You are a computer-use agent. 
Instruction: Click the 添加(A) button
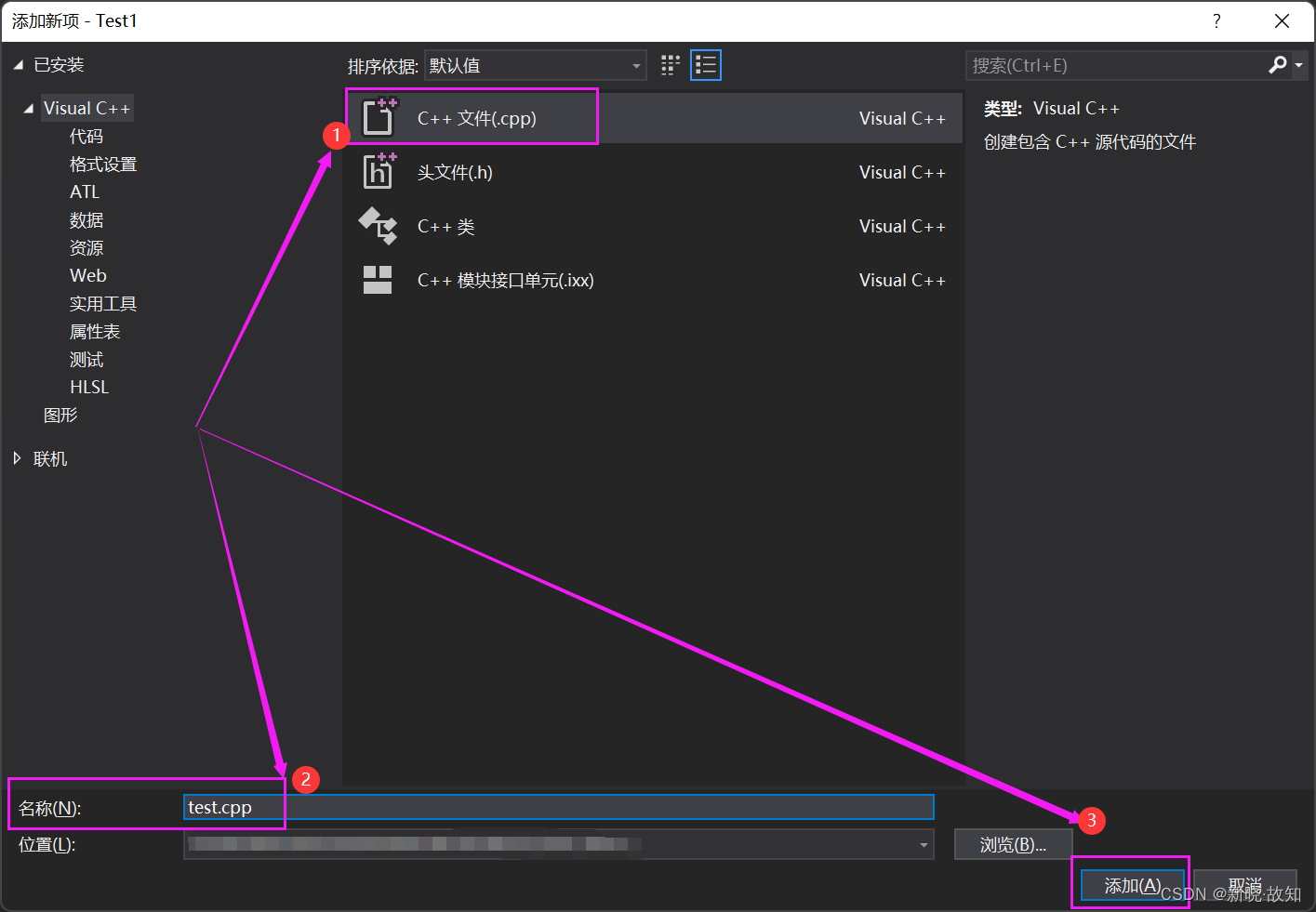[1132, 885]
